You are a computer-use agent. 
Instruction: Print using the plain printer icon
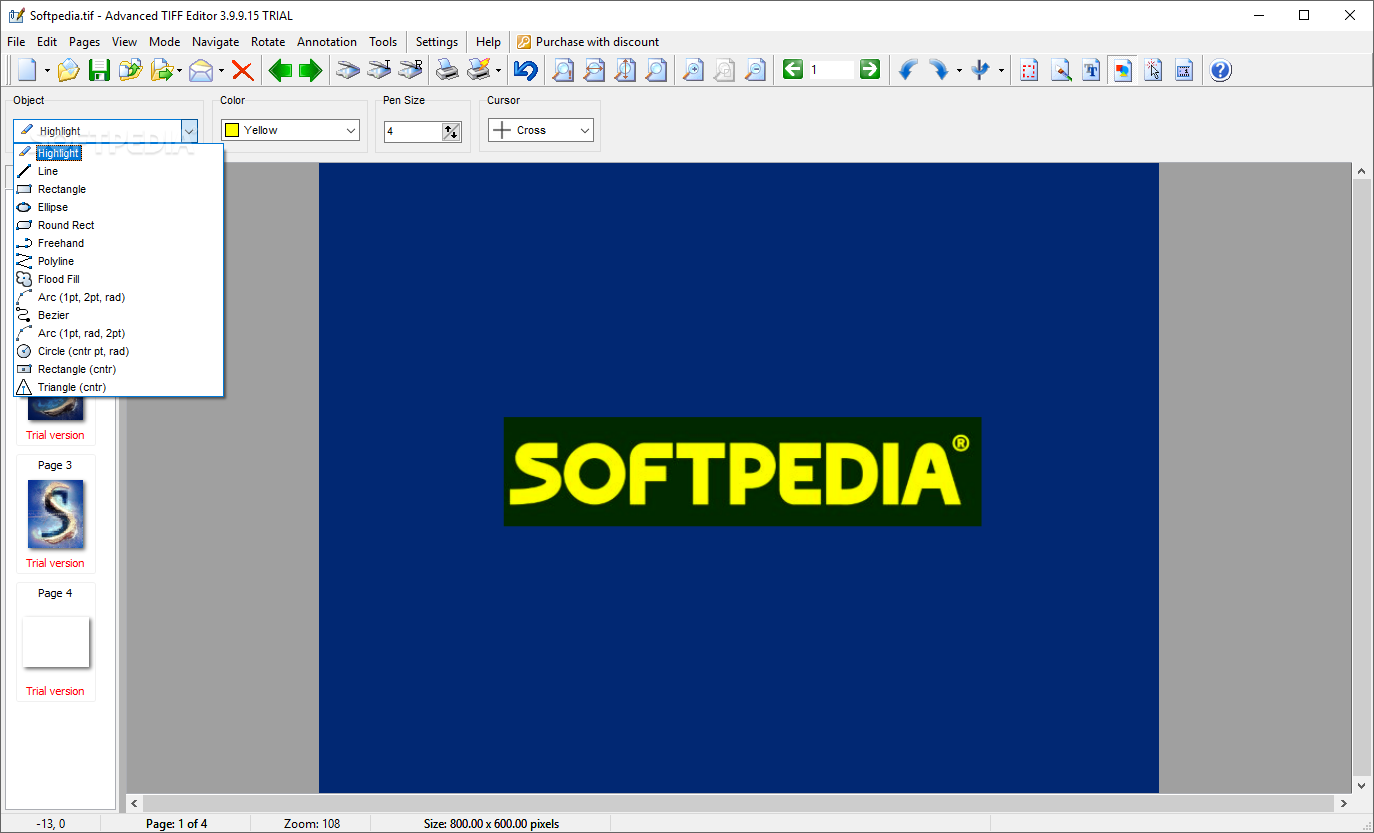(447, 70)
